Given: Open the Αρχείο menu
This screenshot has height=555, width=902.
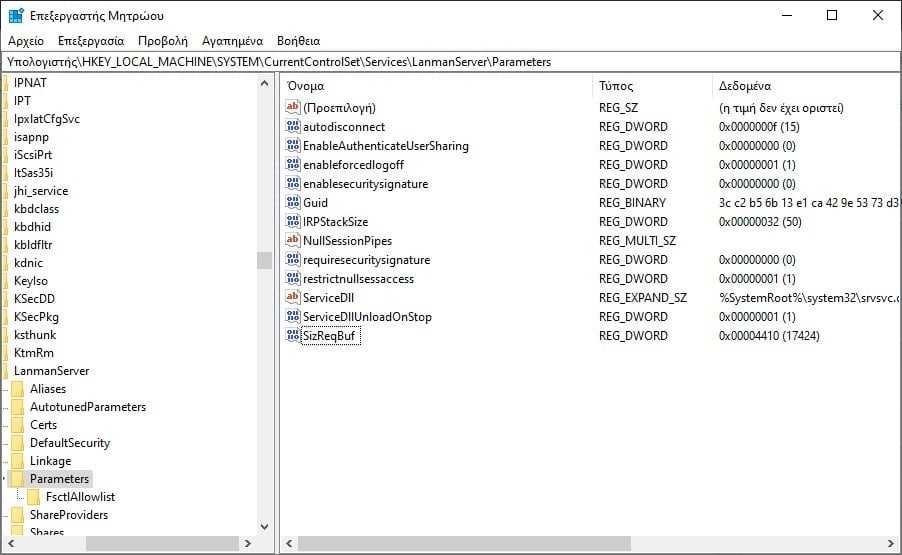Looking at the screenshot, I should tap(26, 41).
